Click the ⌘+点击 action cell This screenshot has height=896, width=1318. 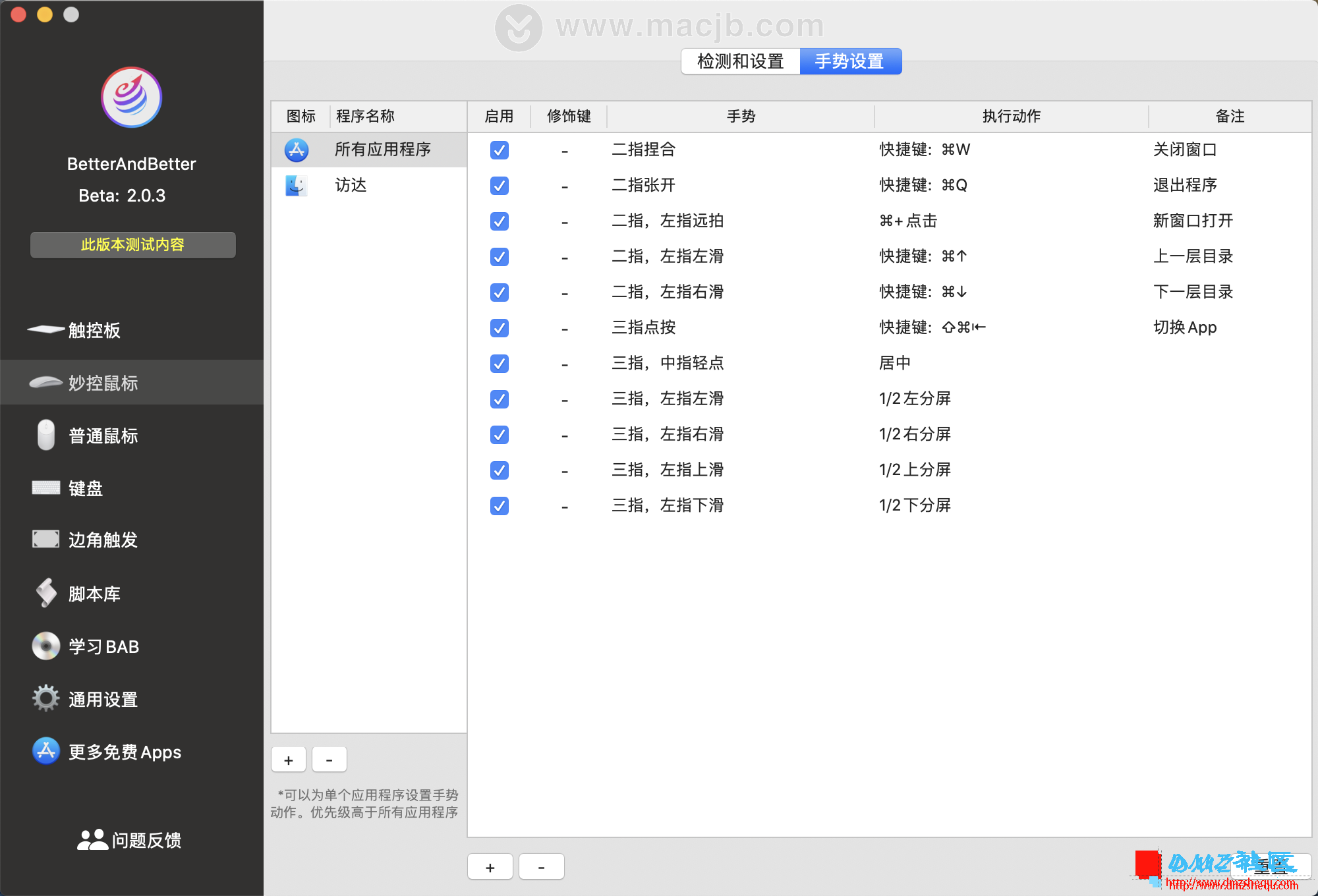point(908,221)
